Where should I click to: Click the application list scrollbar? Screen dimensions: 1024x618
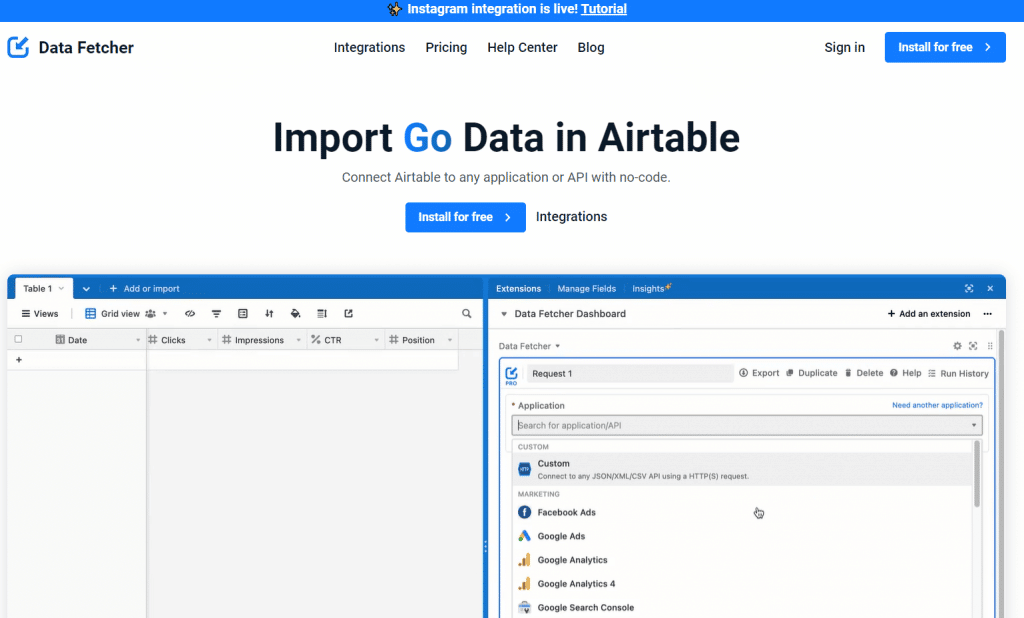[977, 473]
